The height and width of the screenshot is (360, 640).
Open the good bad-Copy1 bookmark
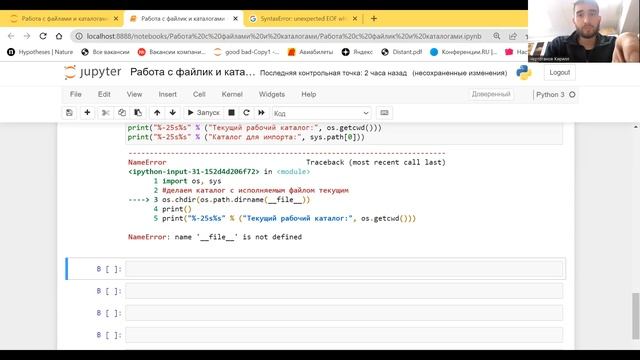(247, 52)
